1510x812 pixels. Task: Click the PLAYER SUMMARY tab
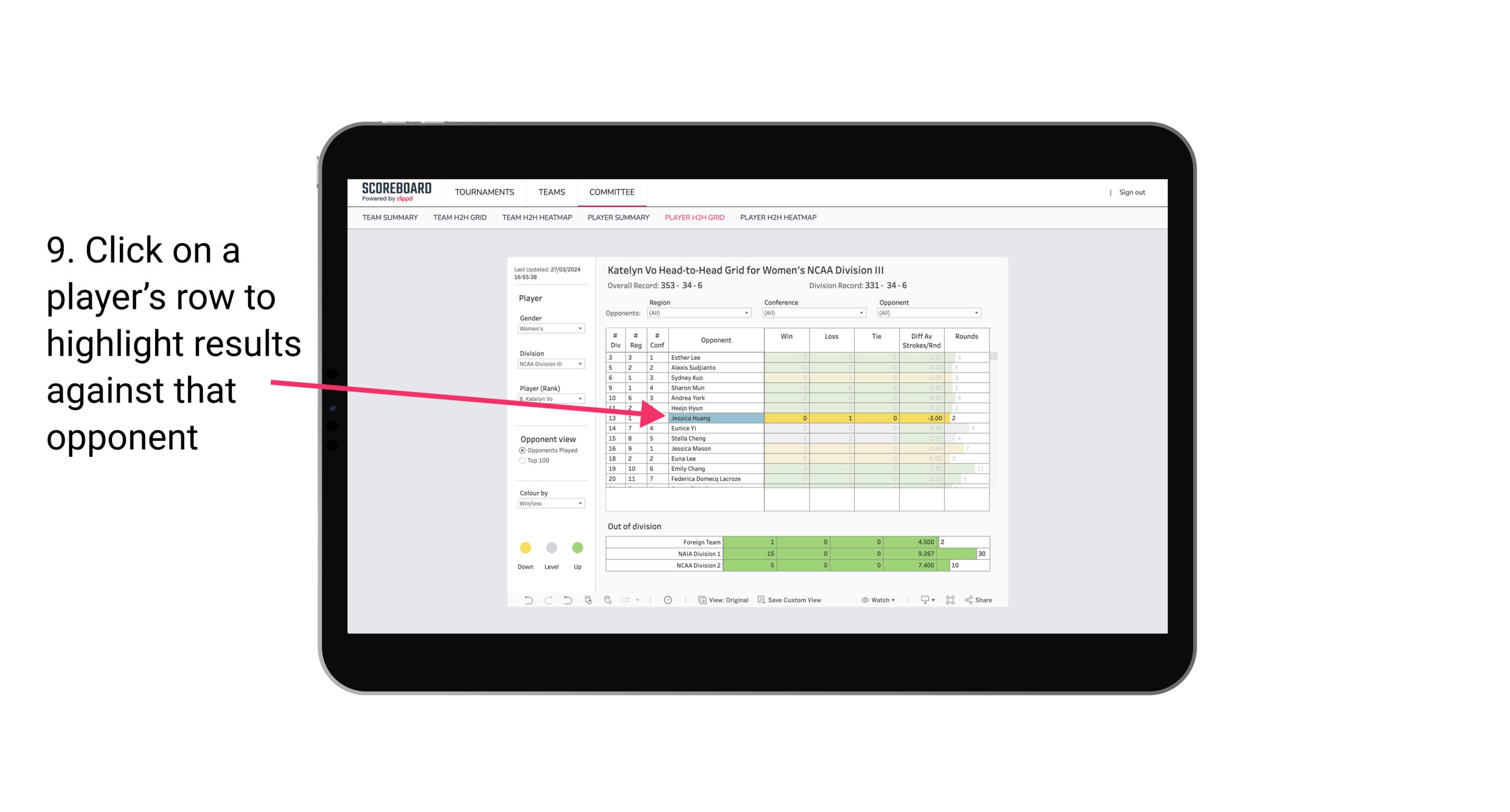tap(618, 219)
